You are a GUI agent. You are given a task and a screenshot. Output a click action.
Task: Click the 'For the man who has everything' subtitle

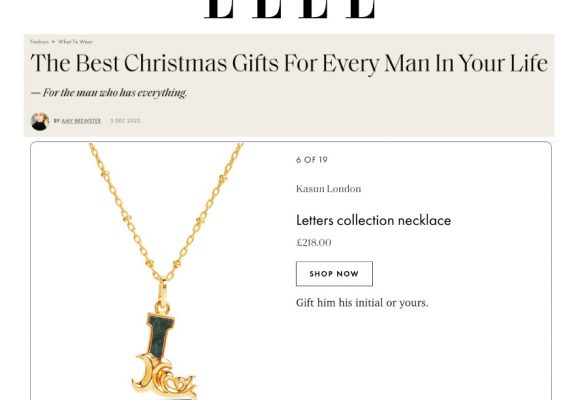click(109, 93)
